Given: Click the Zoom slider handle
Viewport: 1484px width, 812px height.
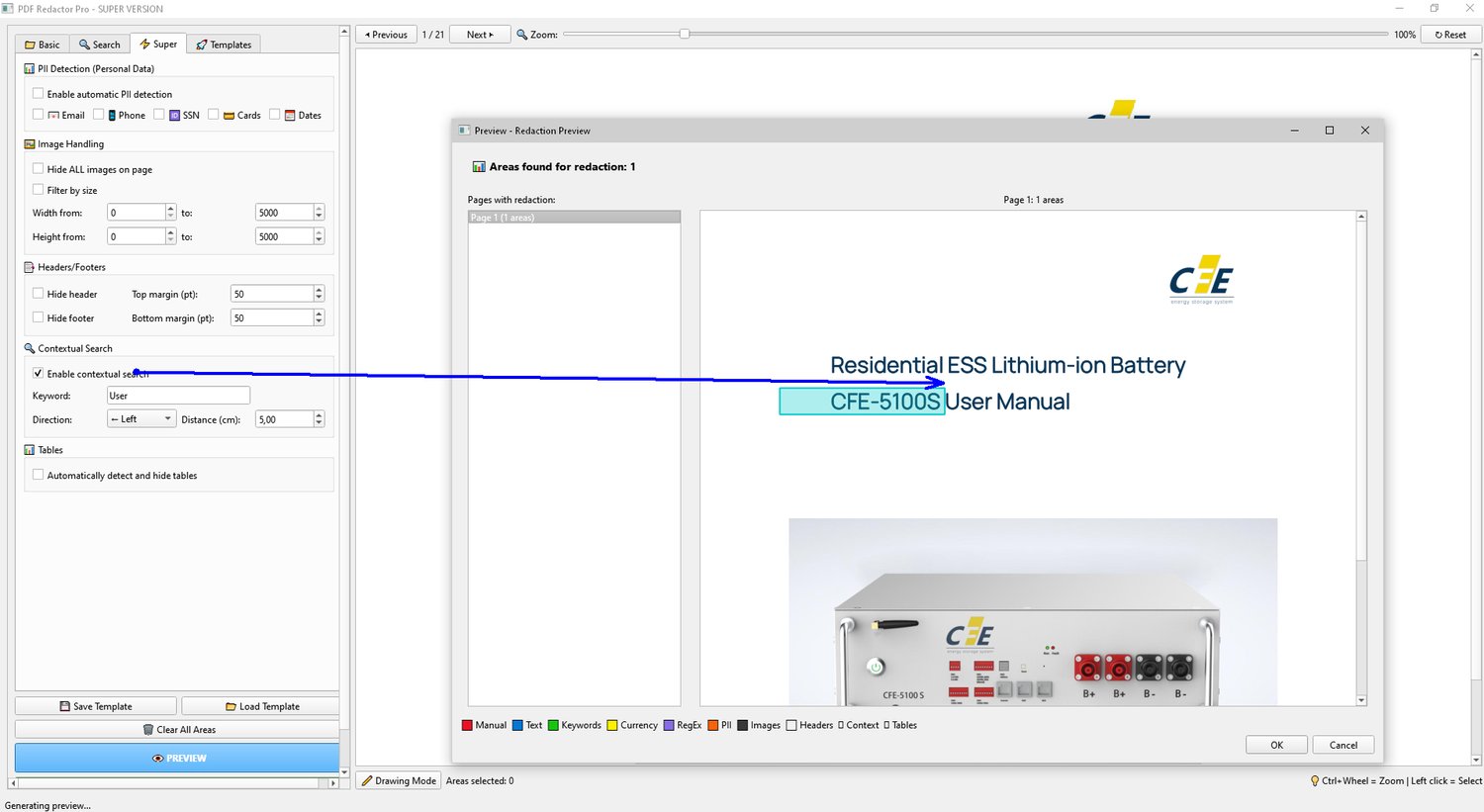Looking at the screenshot, I should tap(684, 34).
